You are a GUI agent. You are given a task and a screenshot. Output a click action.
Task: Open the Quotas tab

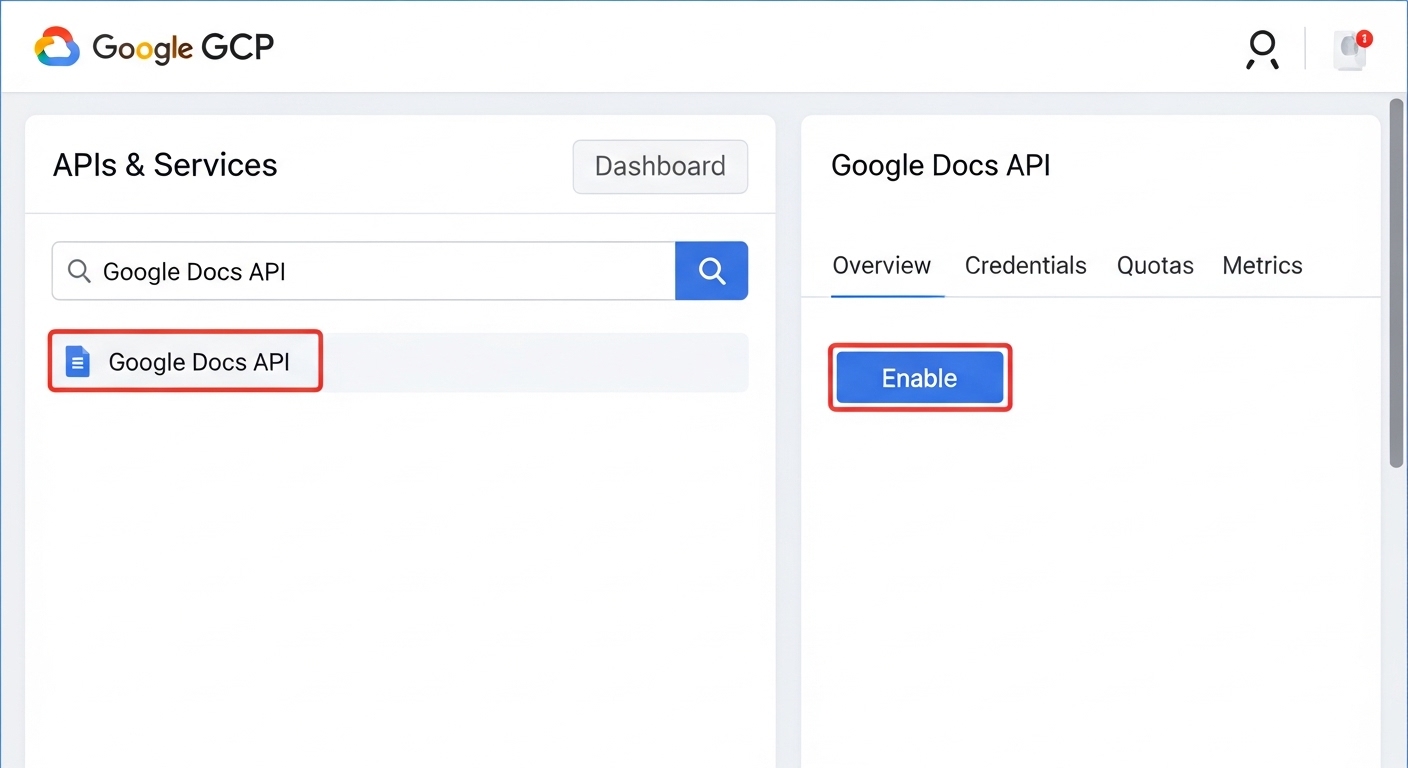pyautogui.click(x=1155, y=266)
